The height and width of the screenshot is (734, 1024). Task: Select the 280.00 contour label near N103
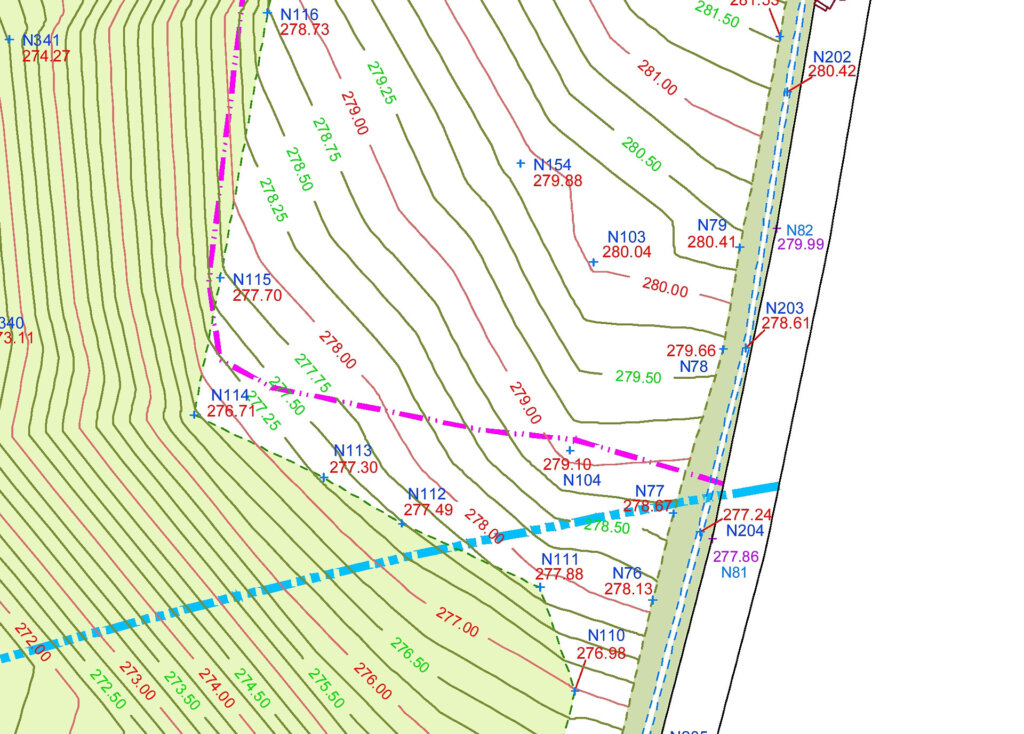[x=665, y=287]
